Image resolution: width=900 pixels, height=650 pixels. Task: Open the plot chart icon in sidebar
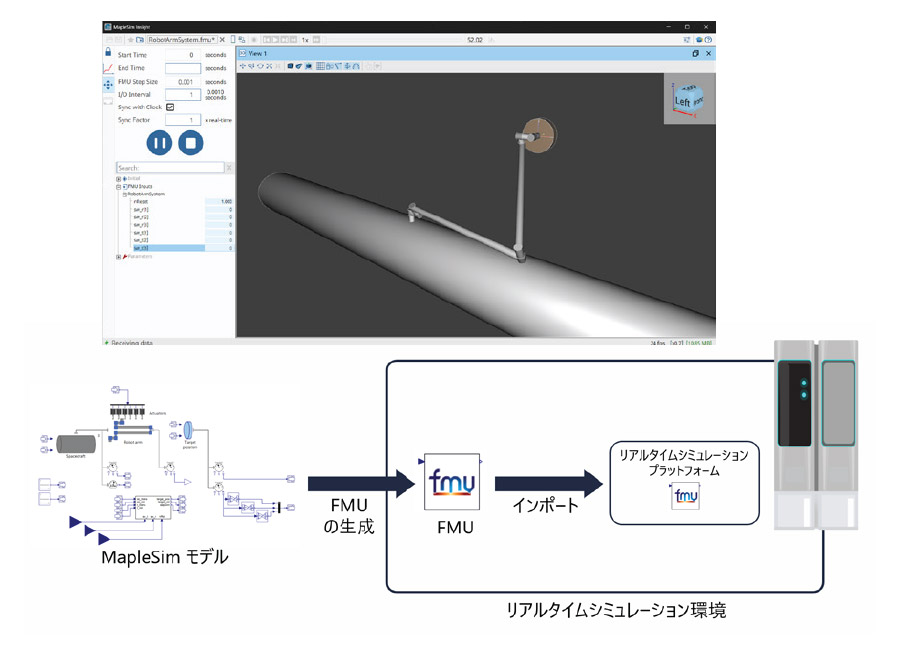click(108, 68)
